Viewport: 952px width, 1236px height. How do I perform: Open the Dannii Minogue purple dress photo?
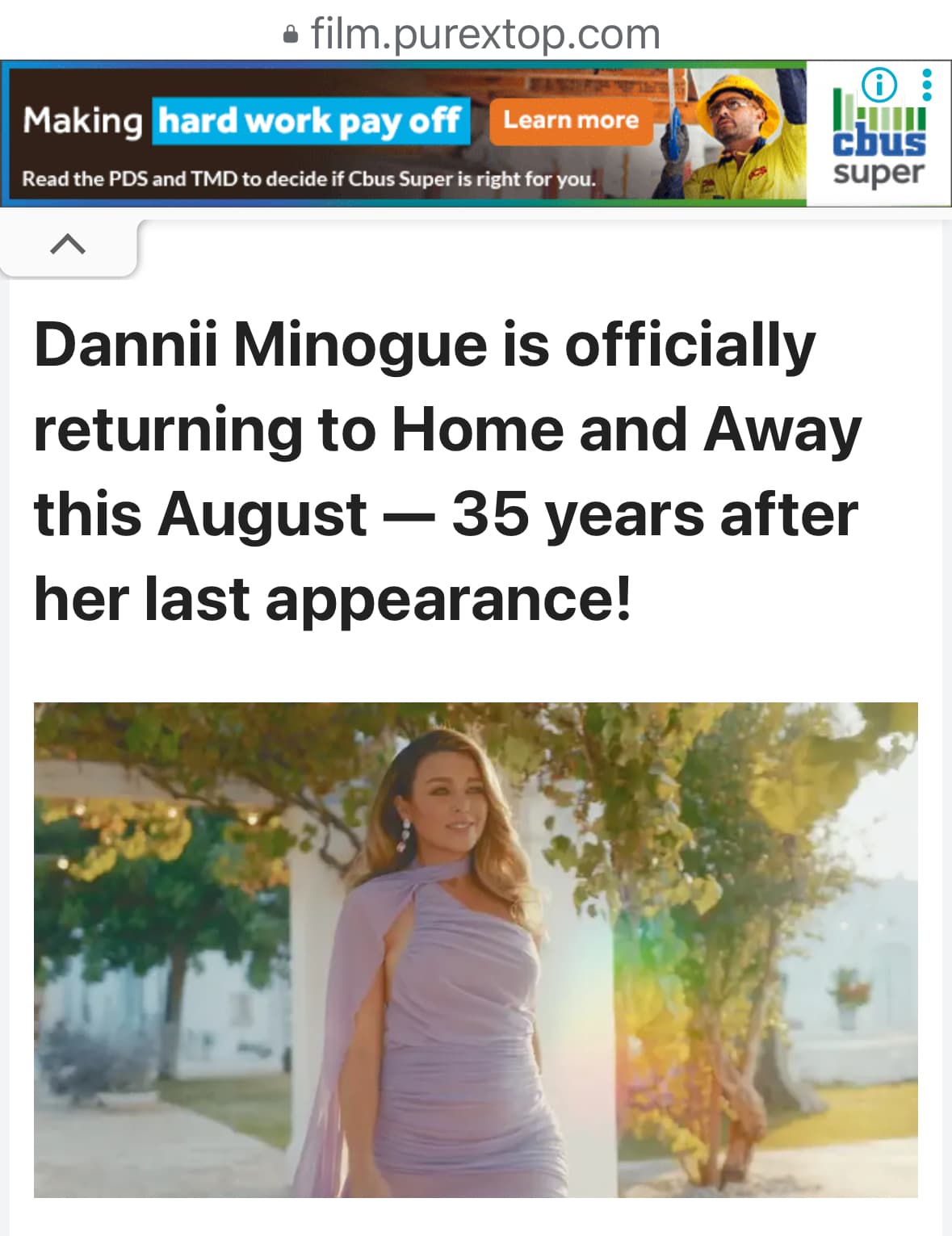pyautogui.click(x=476, y=949)
